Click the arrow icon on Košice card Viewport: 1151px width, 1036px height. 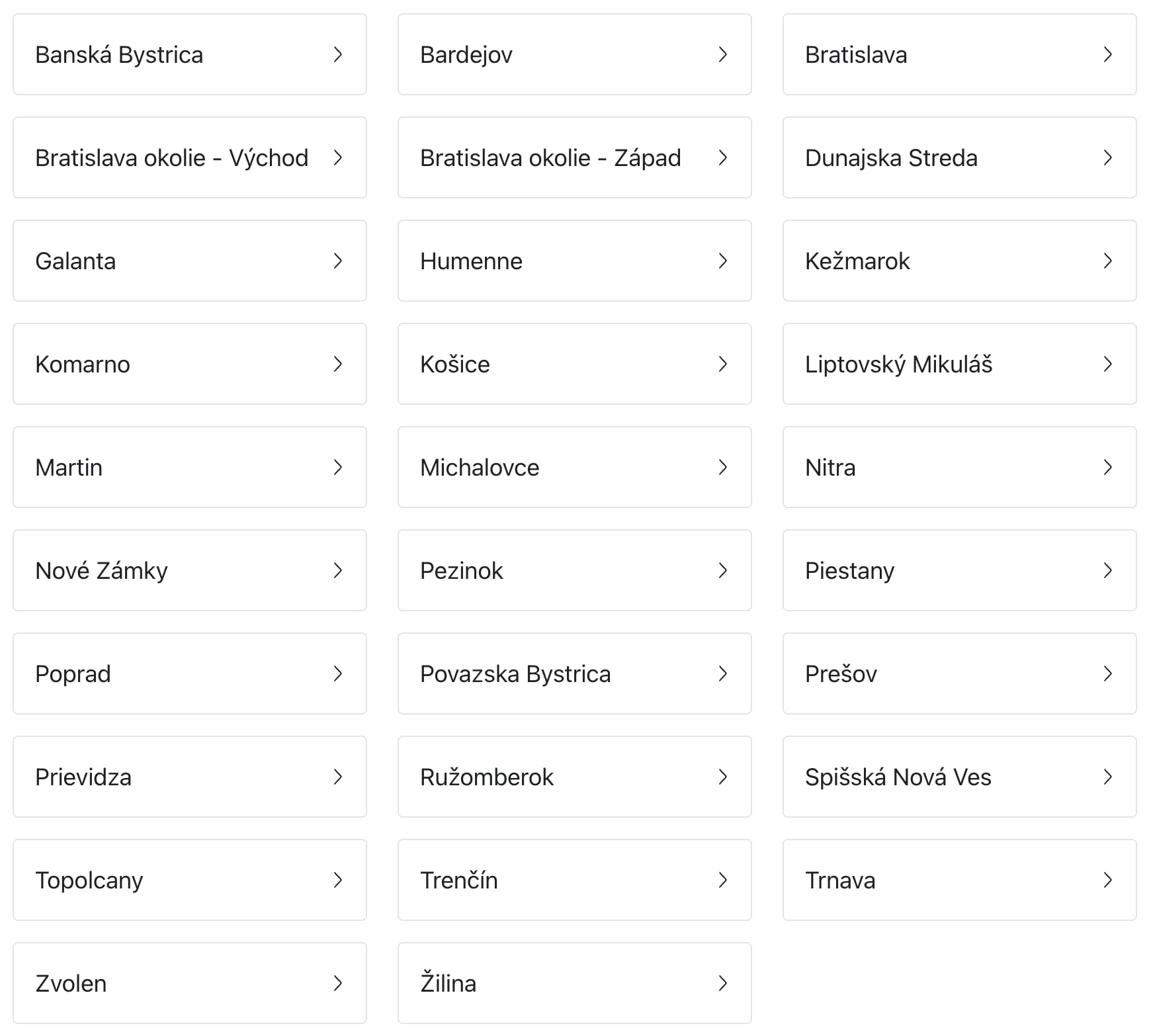(723, 364)
